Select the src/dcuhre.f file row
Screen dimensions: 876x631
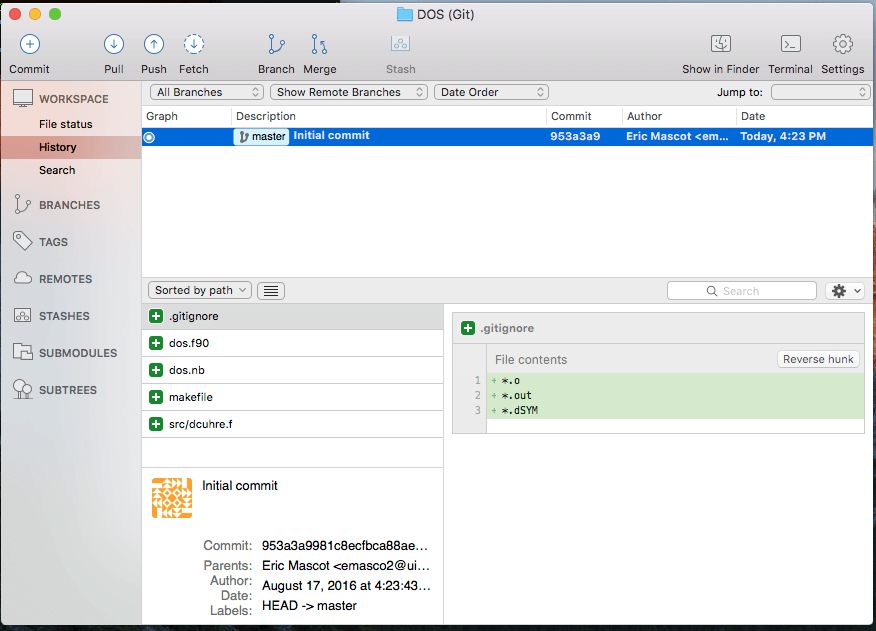(x=293, y=424)
